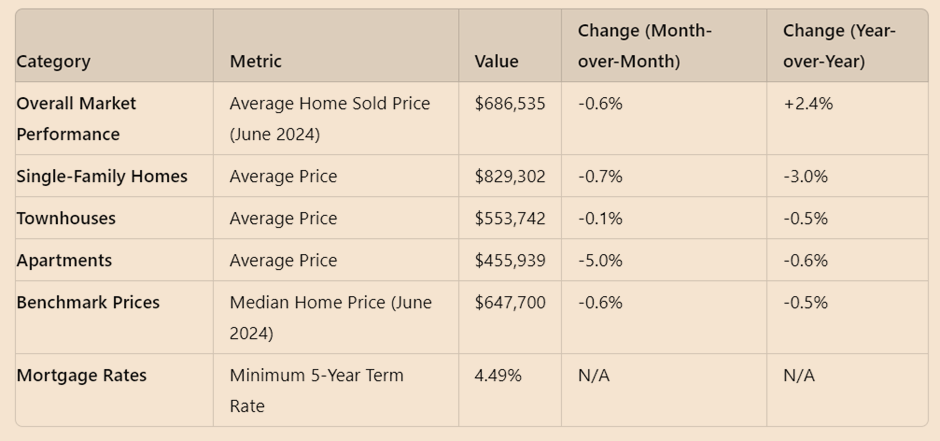
Task: Click the -5.0% apartments monthly change
Action: coord(600,260)
